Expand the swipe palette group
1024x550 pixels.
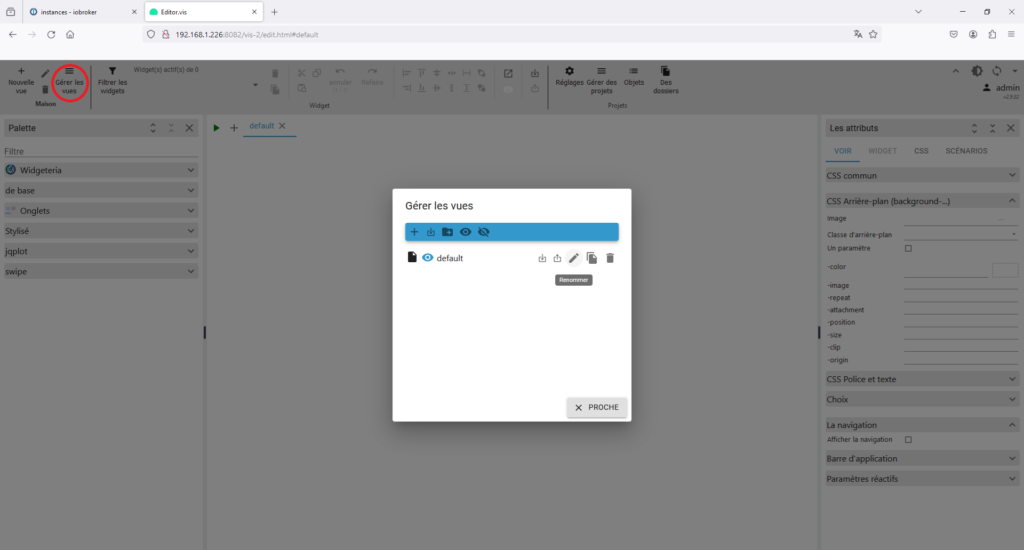point(101,271)
